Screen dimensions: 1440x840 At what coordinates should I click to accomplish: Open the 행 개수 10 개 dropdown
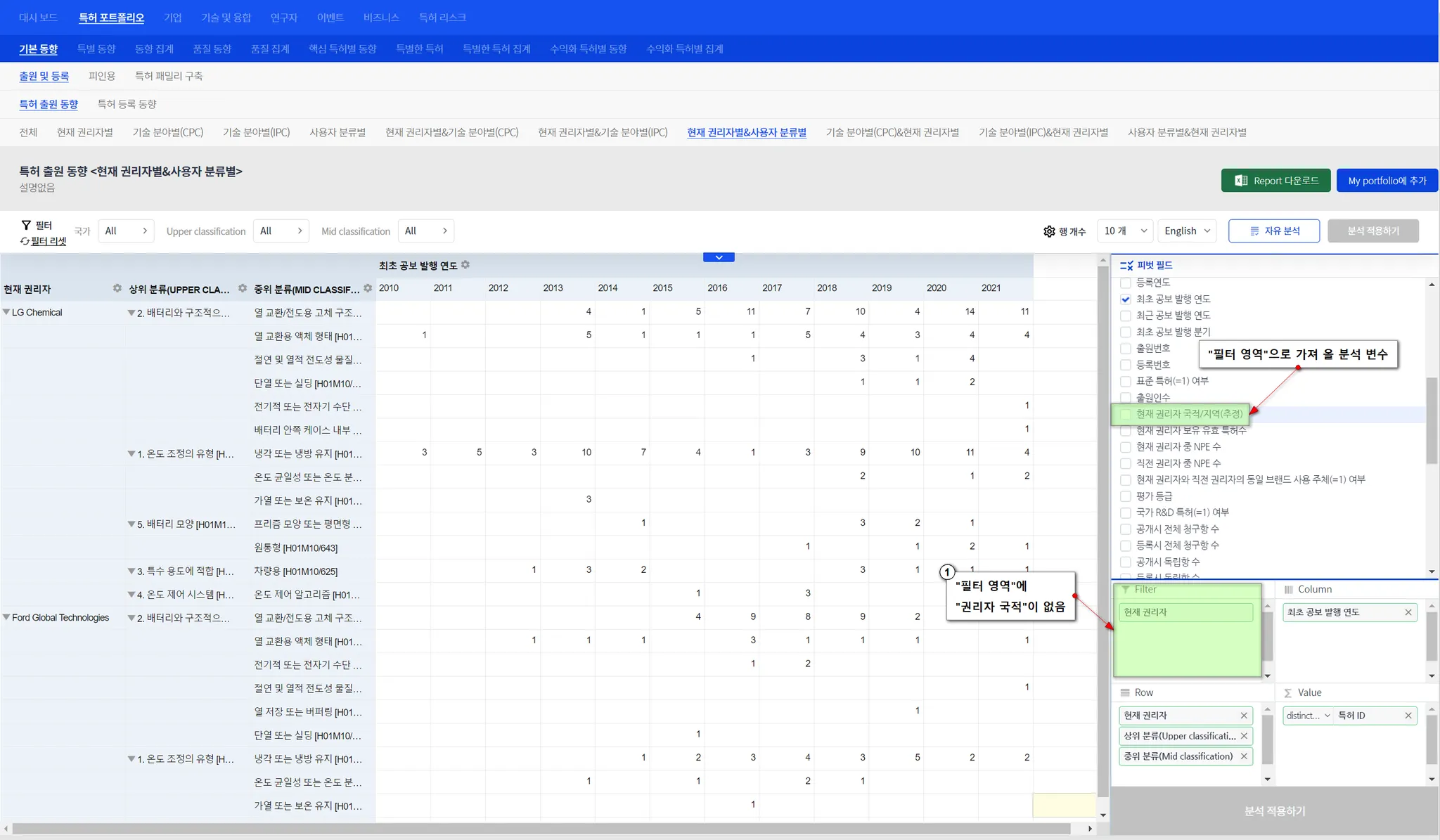[1125, 231]
